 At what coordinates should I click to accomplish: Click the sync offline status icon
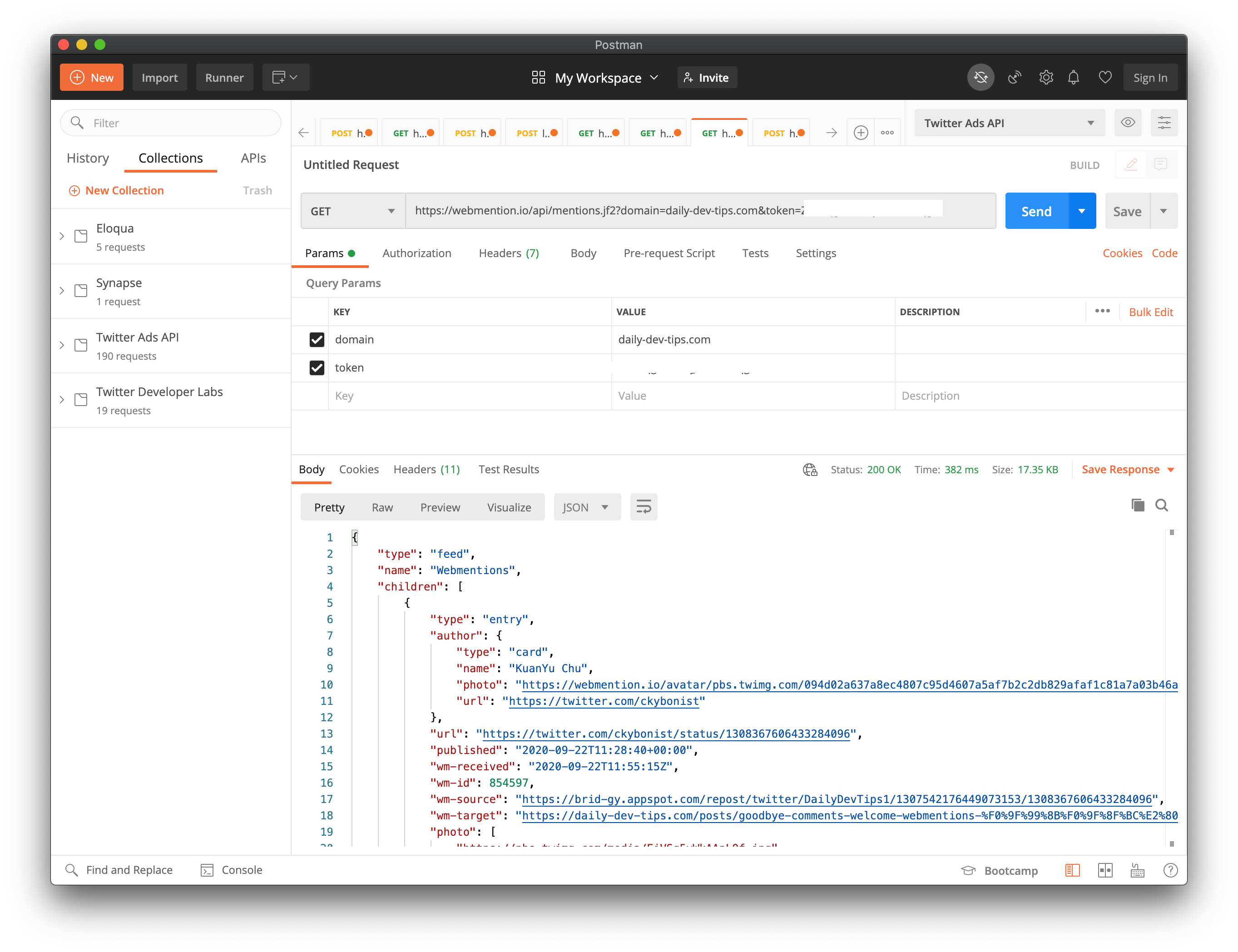[x=980, y=78]
